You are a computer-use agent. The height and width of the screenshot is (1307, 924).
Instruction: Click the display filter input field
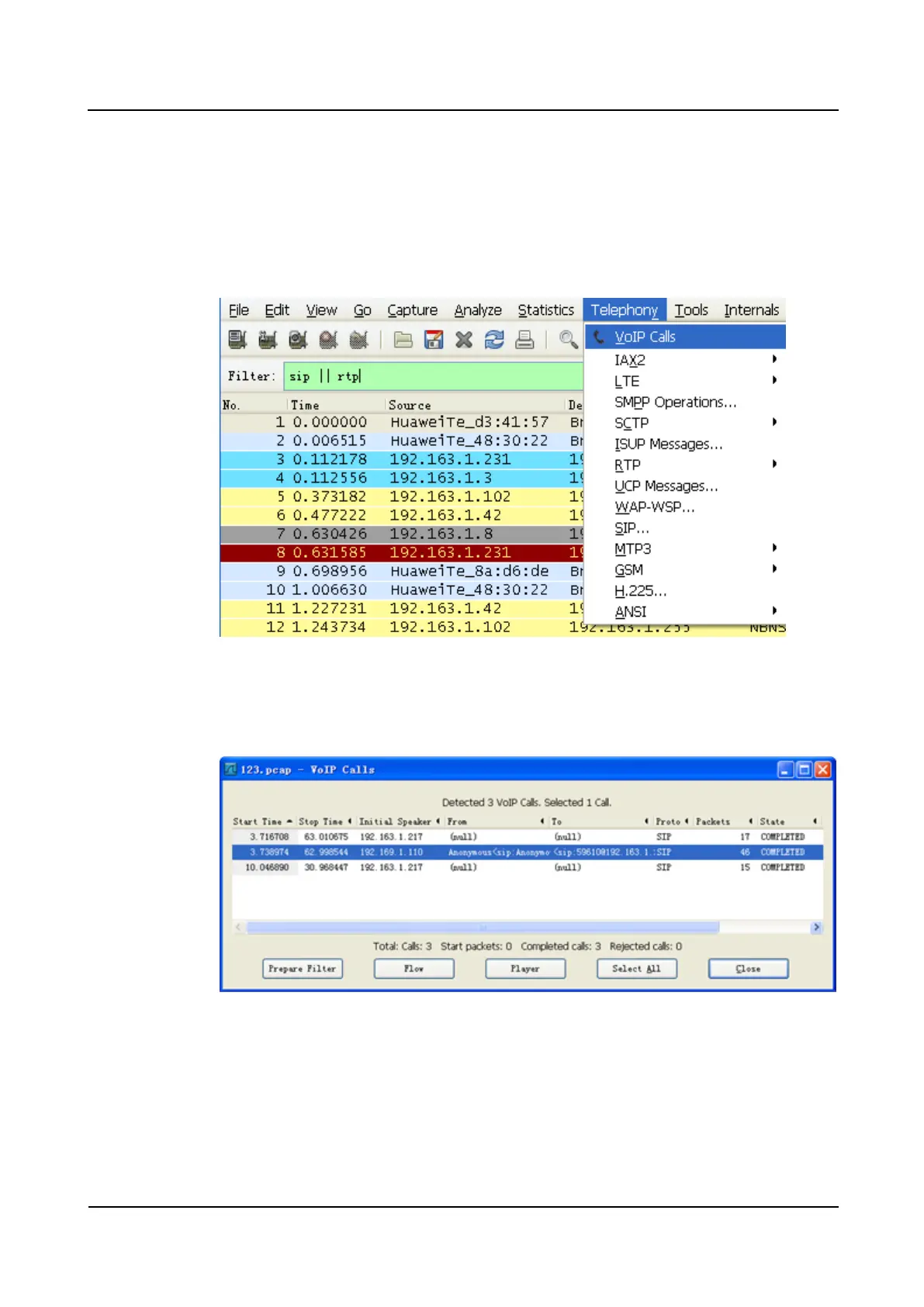433,376
